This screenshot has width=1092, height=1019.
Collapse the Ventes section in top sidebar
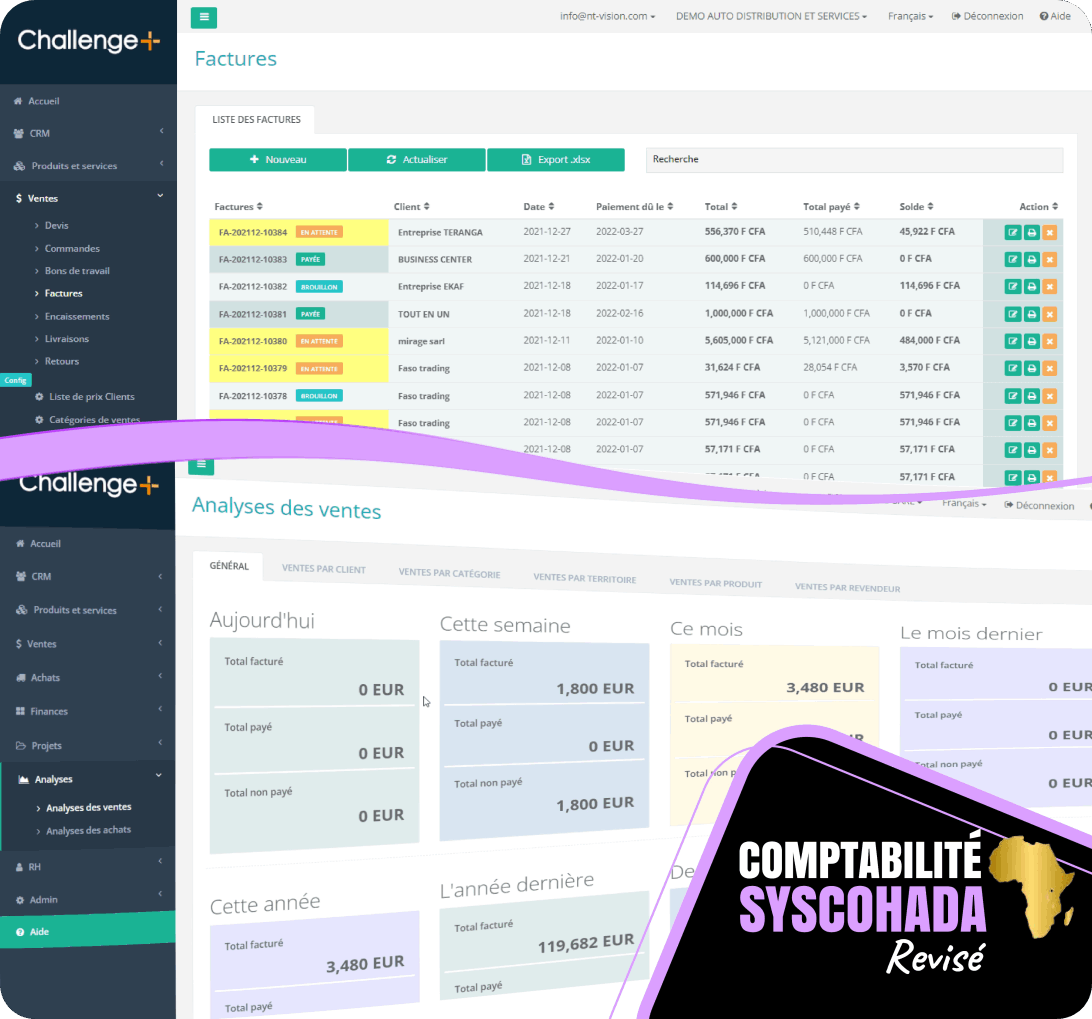[x=88, y=198]
